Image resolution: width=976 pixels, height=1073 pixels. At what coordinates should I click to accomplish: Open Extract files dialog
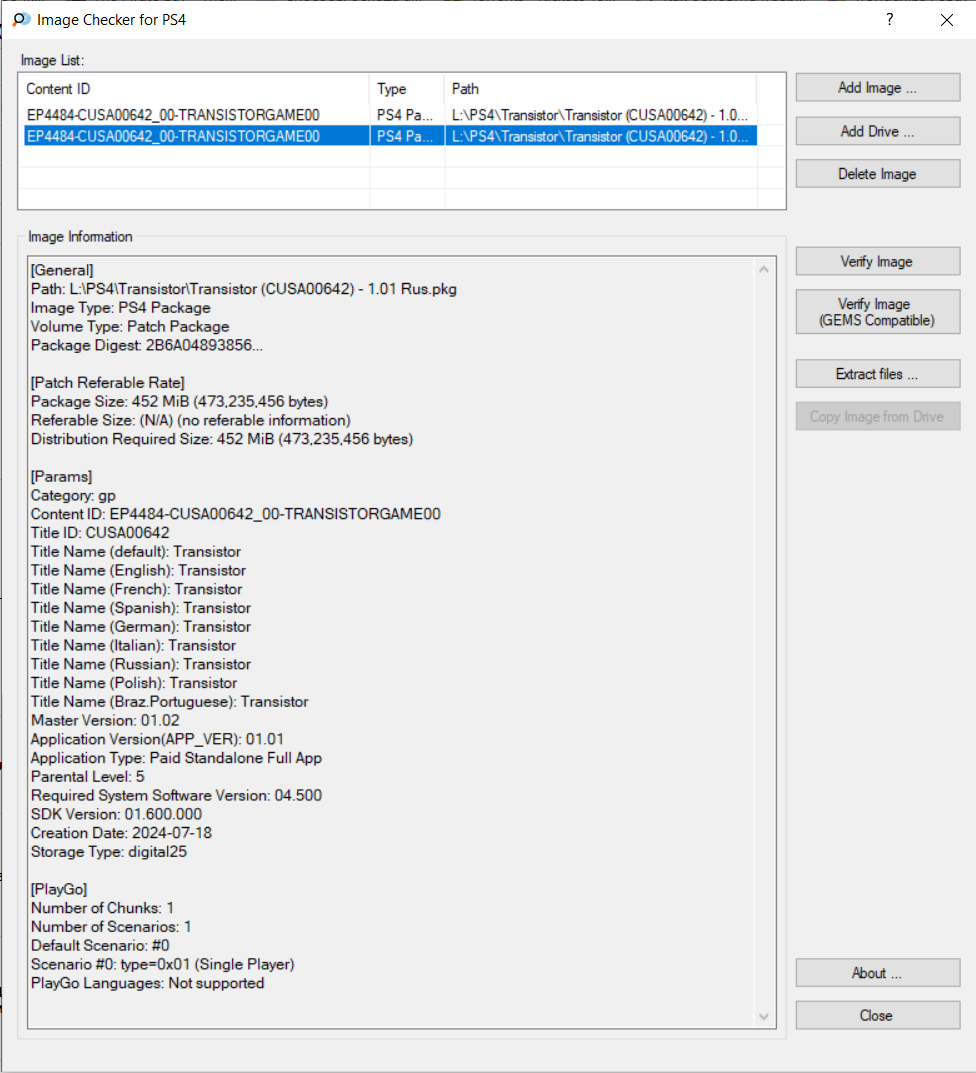tap(877, 374)
